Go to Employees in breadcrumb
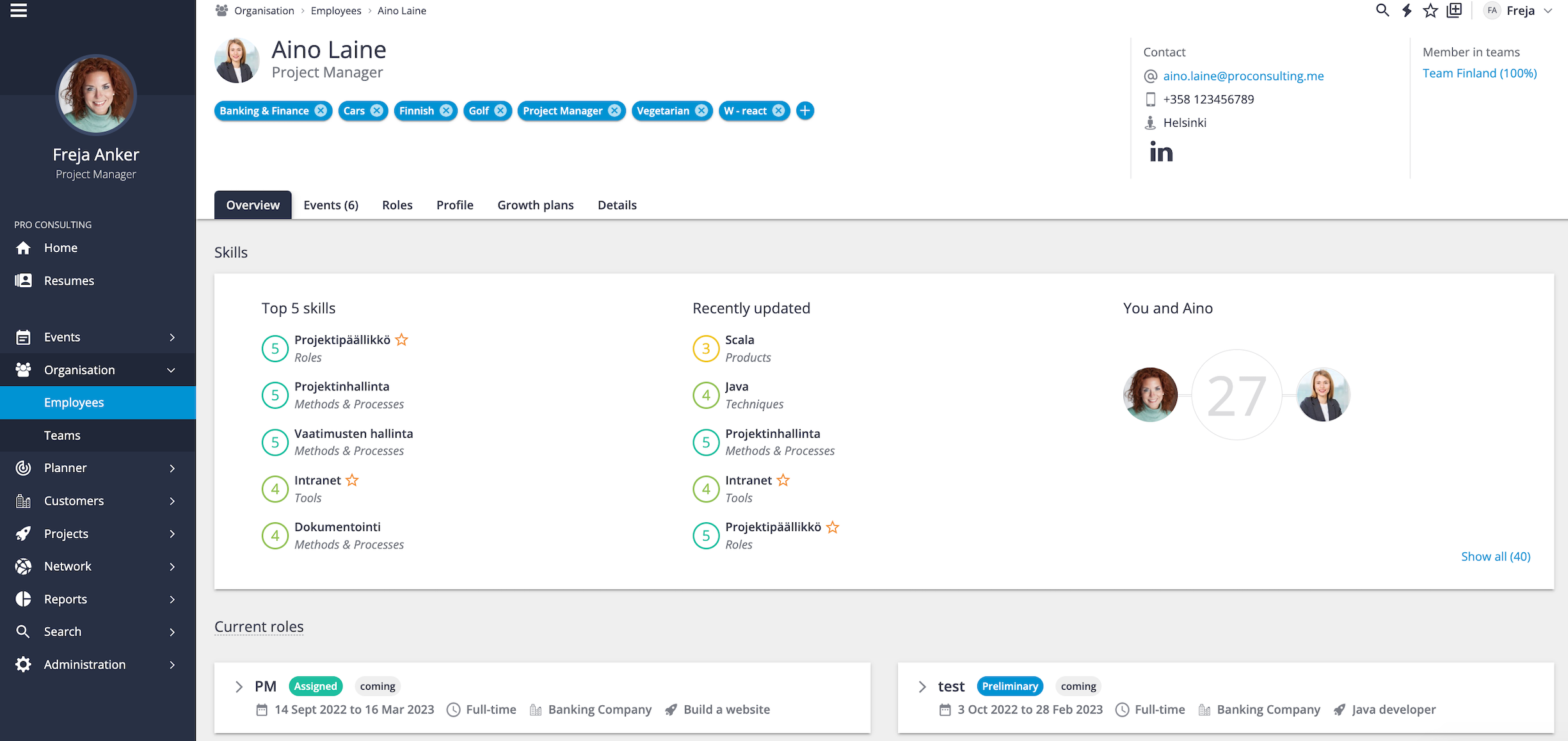The height and width of the screenshot is (741, 1568). 336,10
